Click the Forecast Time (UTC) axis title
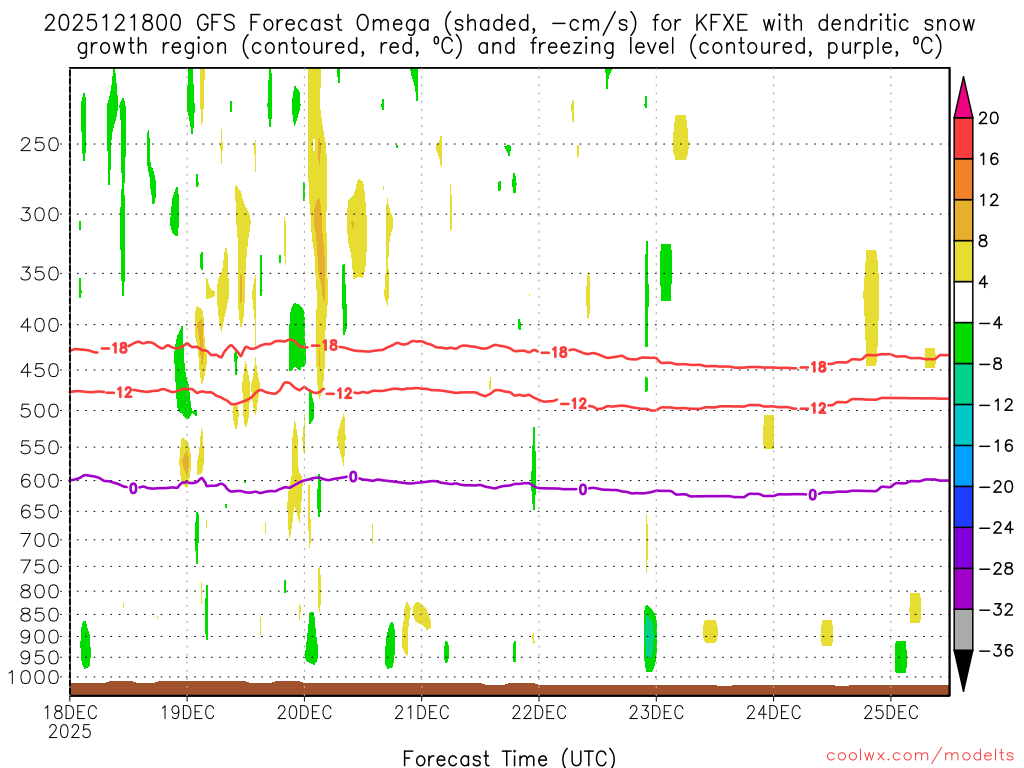 (x=509, y=758)
